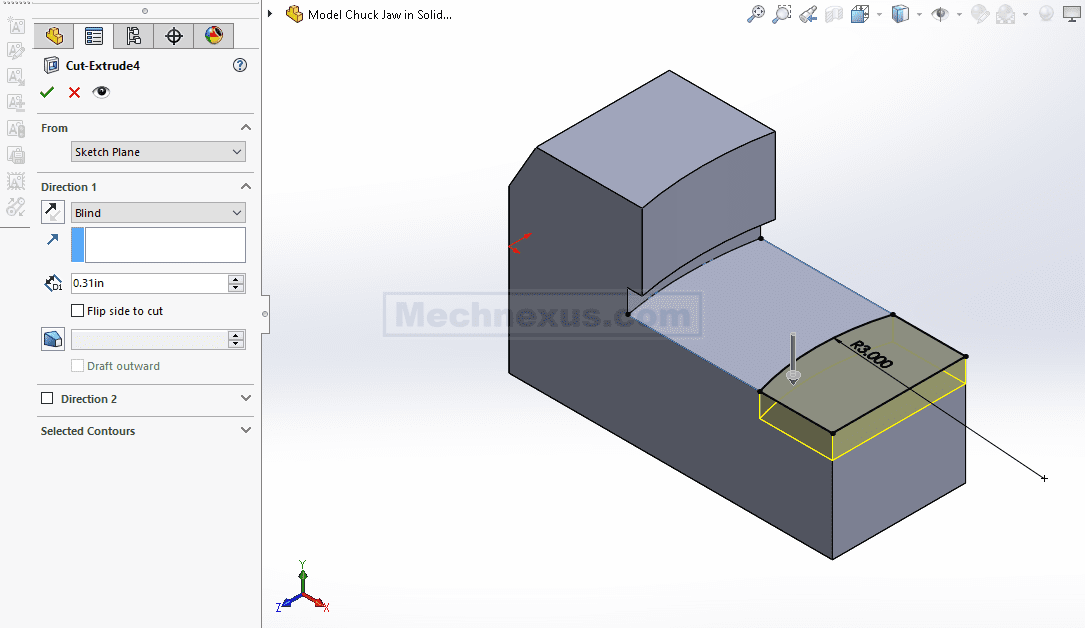Activate Zoom to Area tool
Screen dimensions: 1085x628
782,14
